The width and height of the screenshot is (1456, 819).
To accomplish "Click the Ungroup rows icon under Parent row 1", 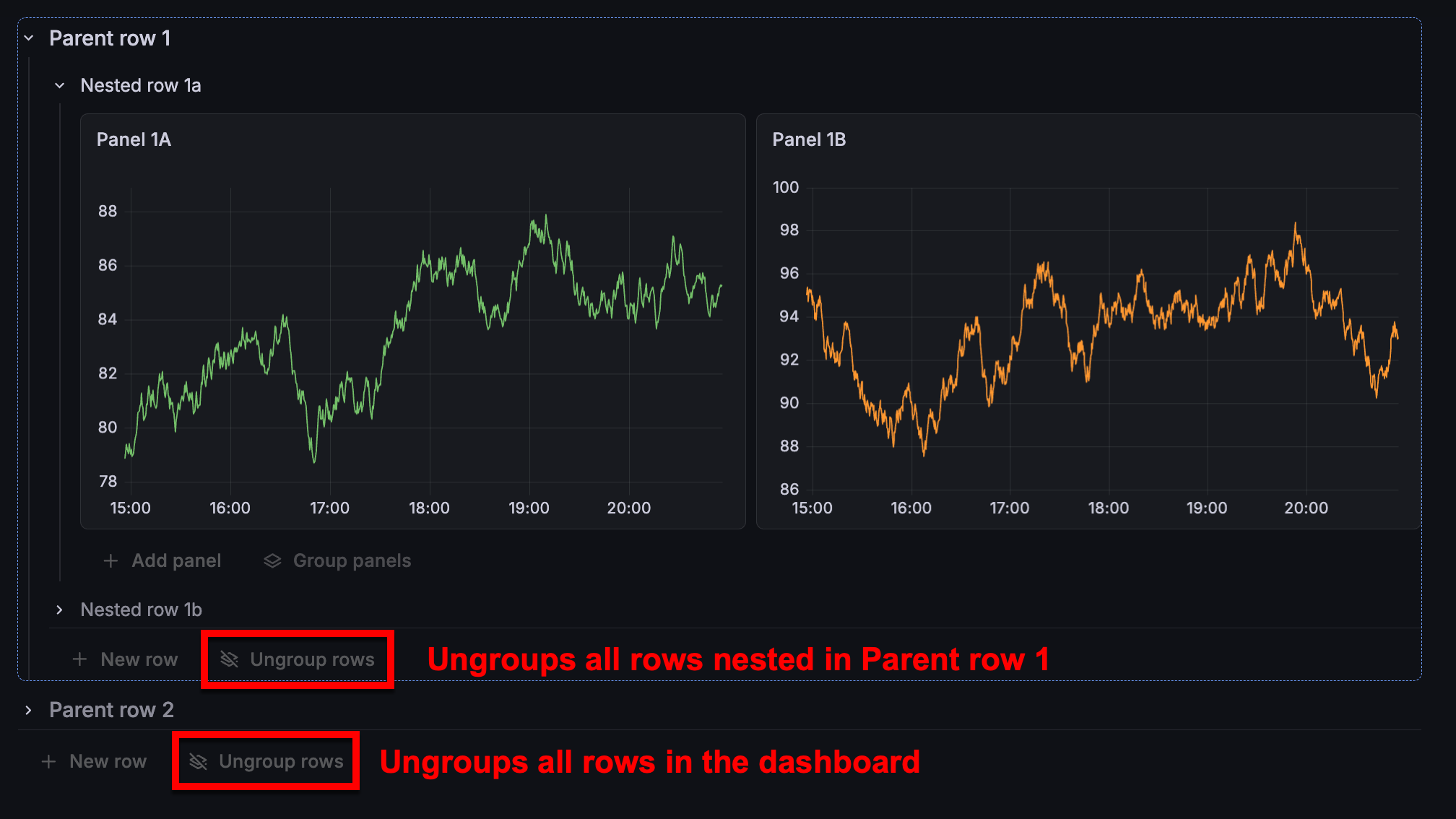I will (x=230, y=659).
